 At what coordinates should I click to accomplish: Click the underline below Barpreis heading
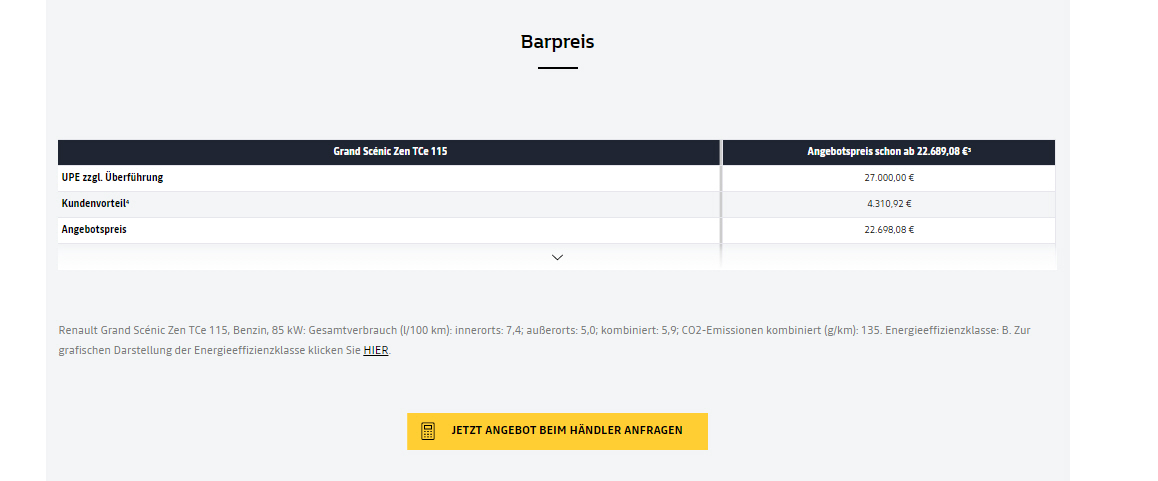[558, 68]
